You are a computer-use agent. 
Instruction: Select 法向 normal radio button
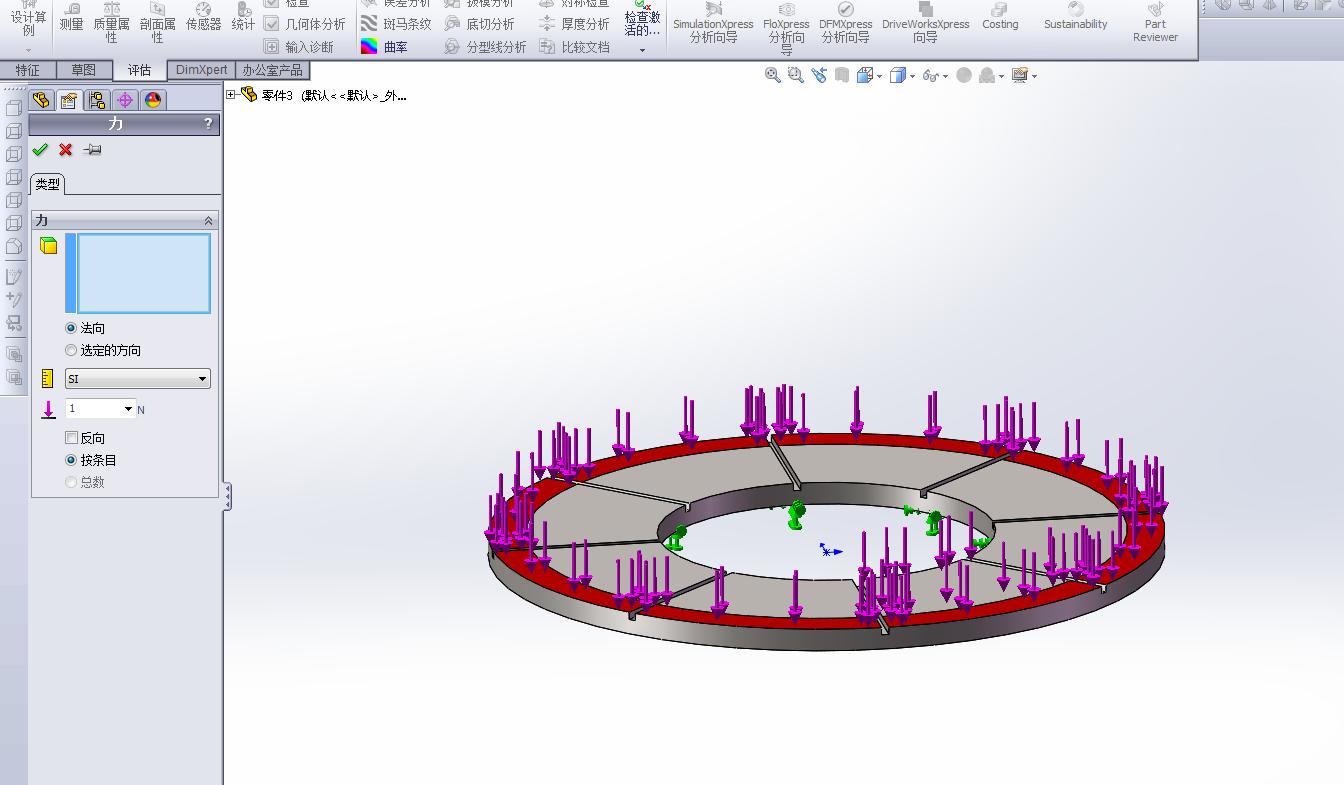[x=71, y=328]
